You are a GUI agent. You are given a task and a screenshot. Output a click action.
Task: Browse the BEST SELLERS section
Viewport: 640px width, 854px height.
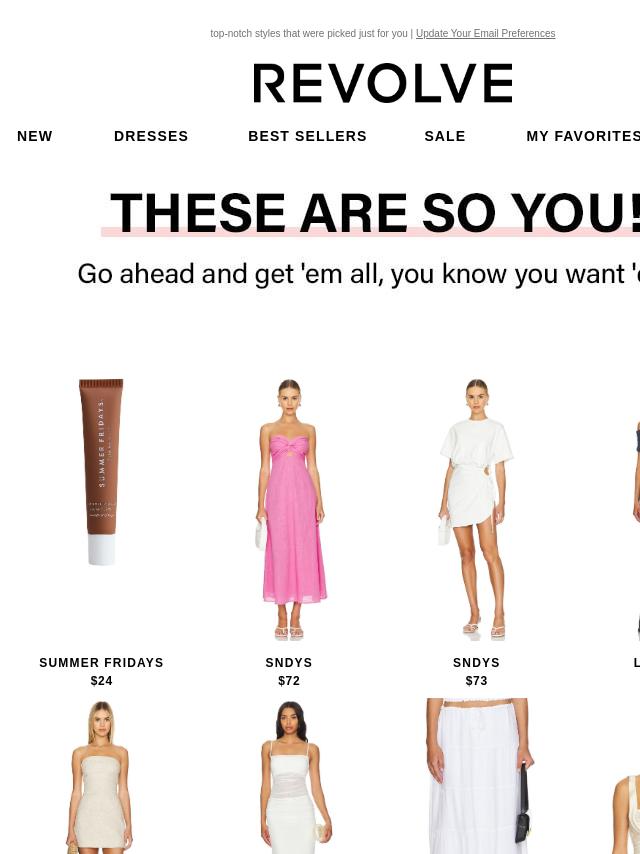pyautogui.click(x=307, y=136)
